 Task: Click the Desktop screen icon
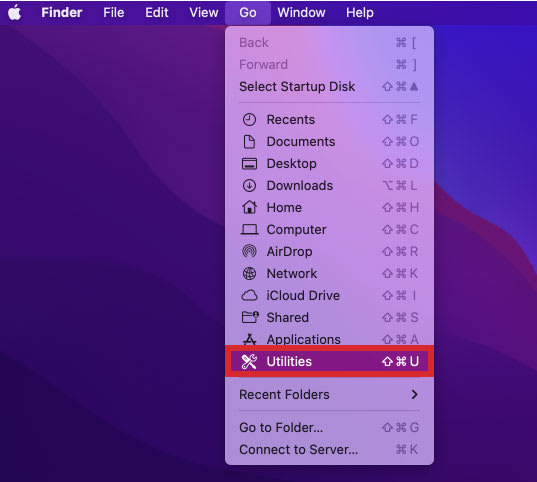point(249,164)
